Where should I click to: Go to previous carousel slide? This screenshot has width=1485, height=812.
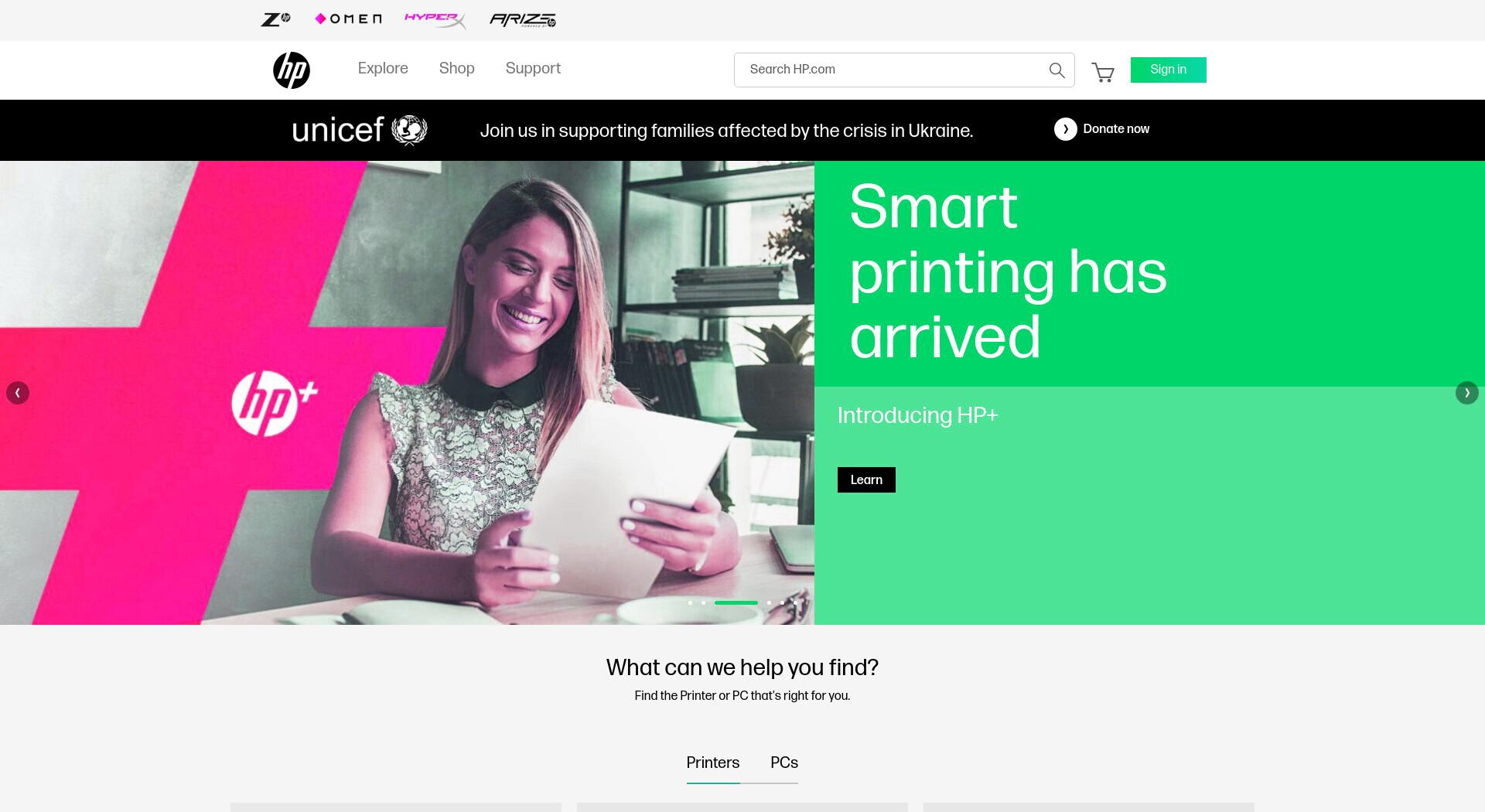pyautogui.click(x=18, y=393)
